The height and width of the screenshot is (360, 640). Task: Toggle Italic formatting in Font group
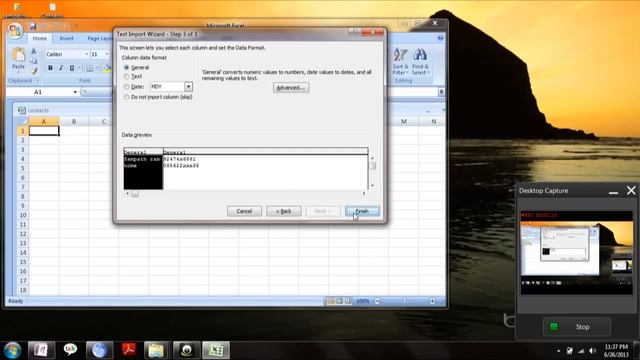(61, 68)
